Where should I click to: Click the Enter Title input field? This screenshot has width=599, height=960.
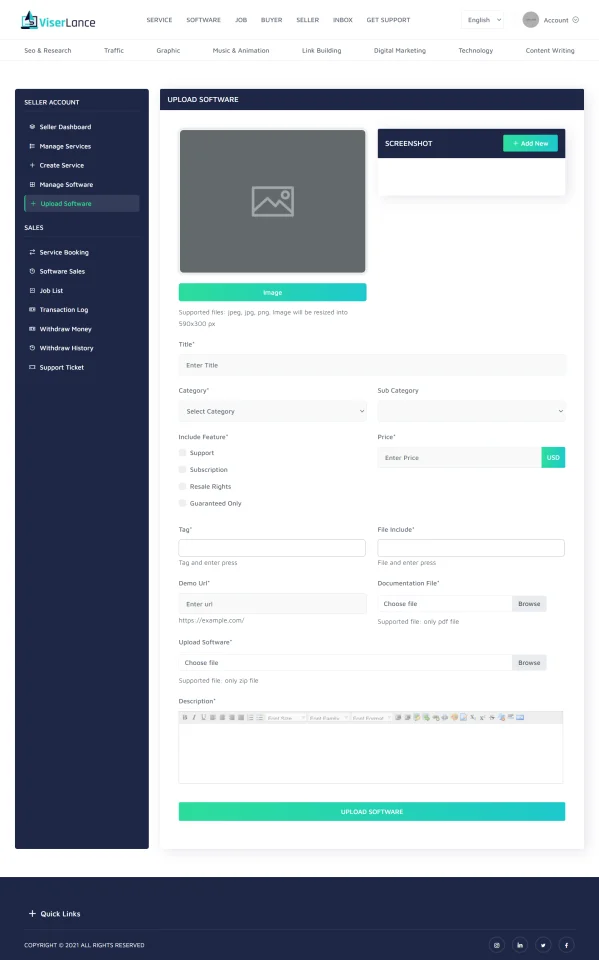coord(372,365)
